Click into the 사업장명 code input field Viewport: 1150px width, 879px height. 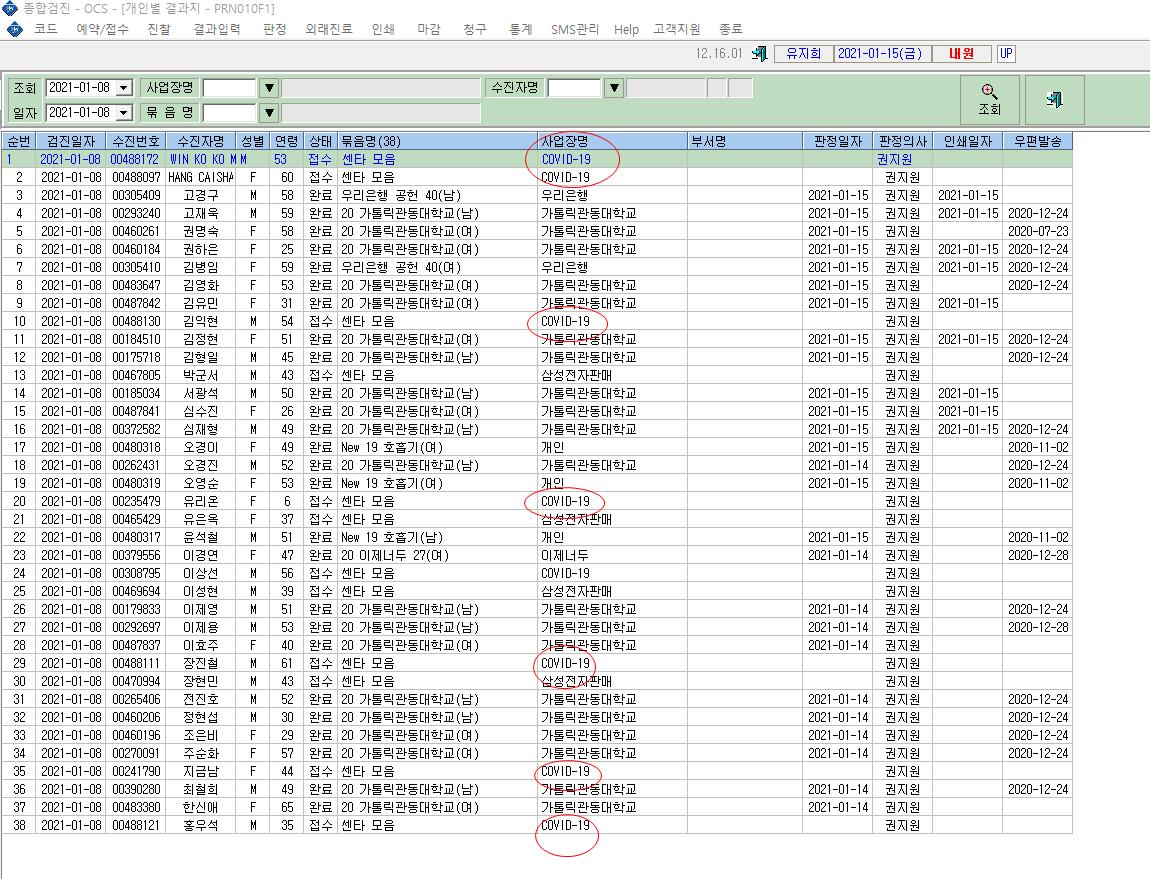click(x=230, y=88)
